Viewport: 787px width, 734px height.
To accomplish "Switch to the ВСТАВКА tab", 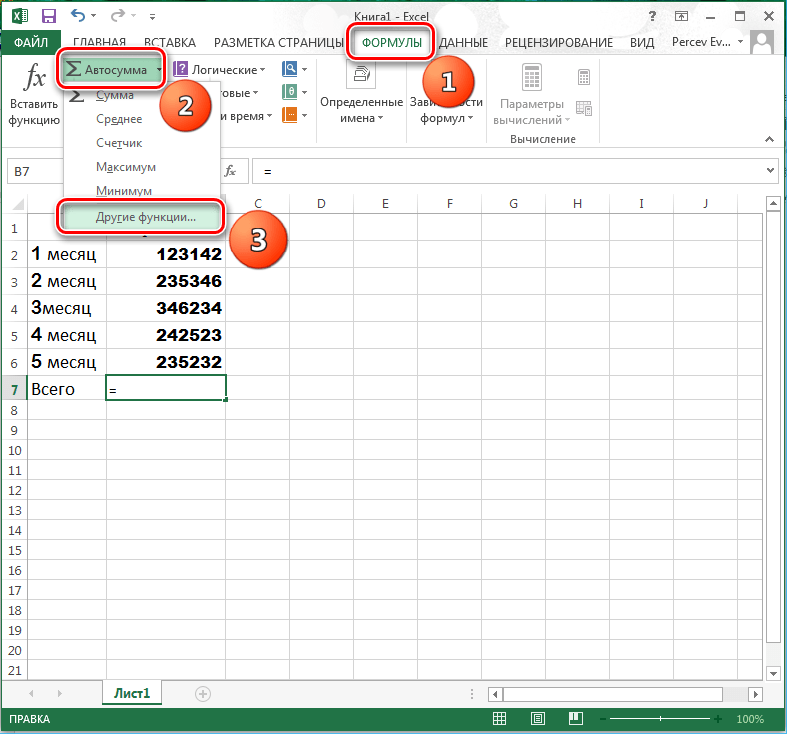I will coord(170,43).
